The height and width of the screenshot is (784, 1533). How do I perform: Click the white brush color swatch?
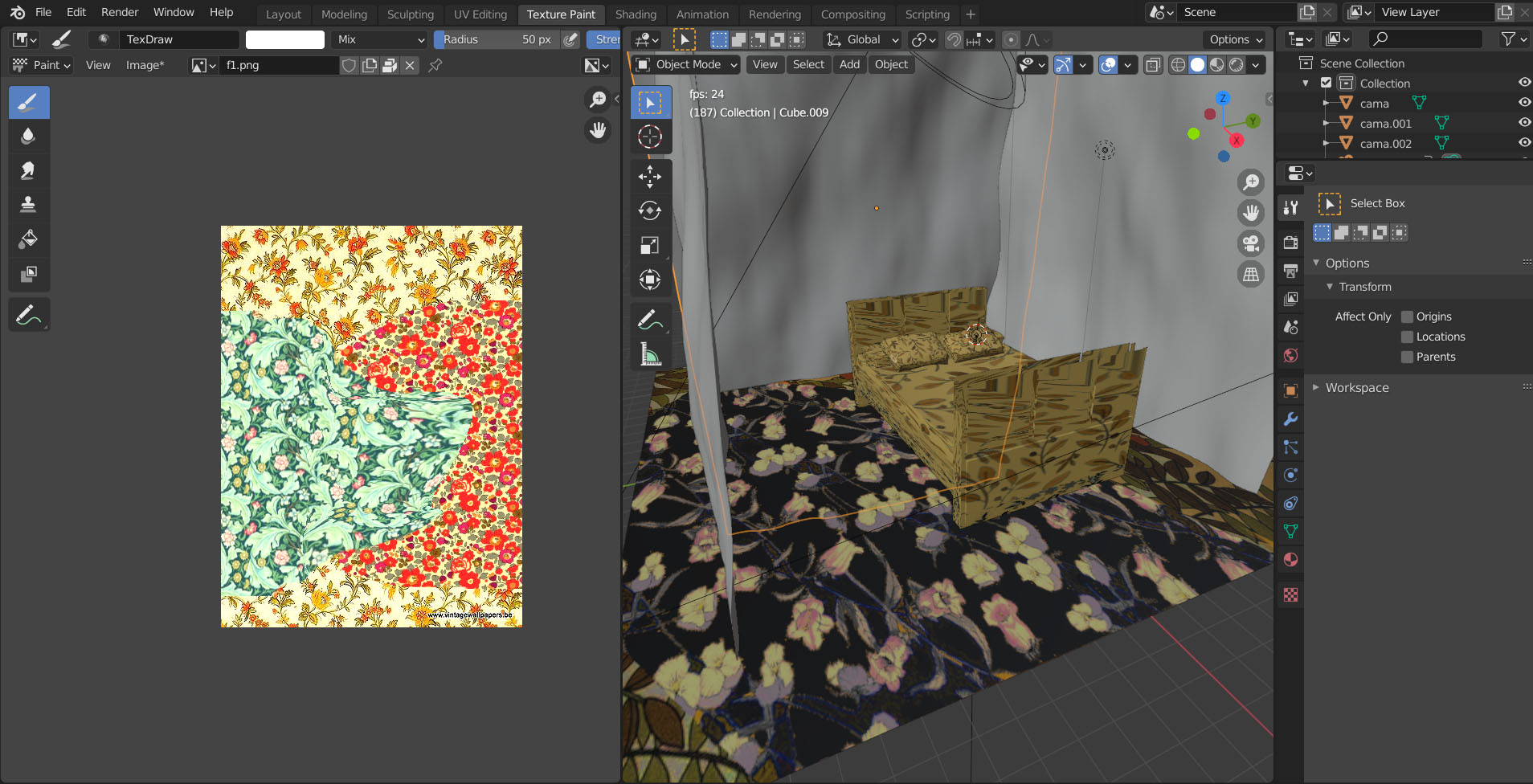(x=285, y=39)
